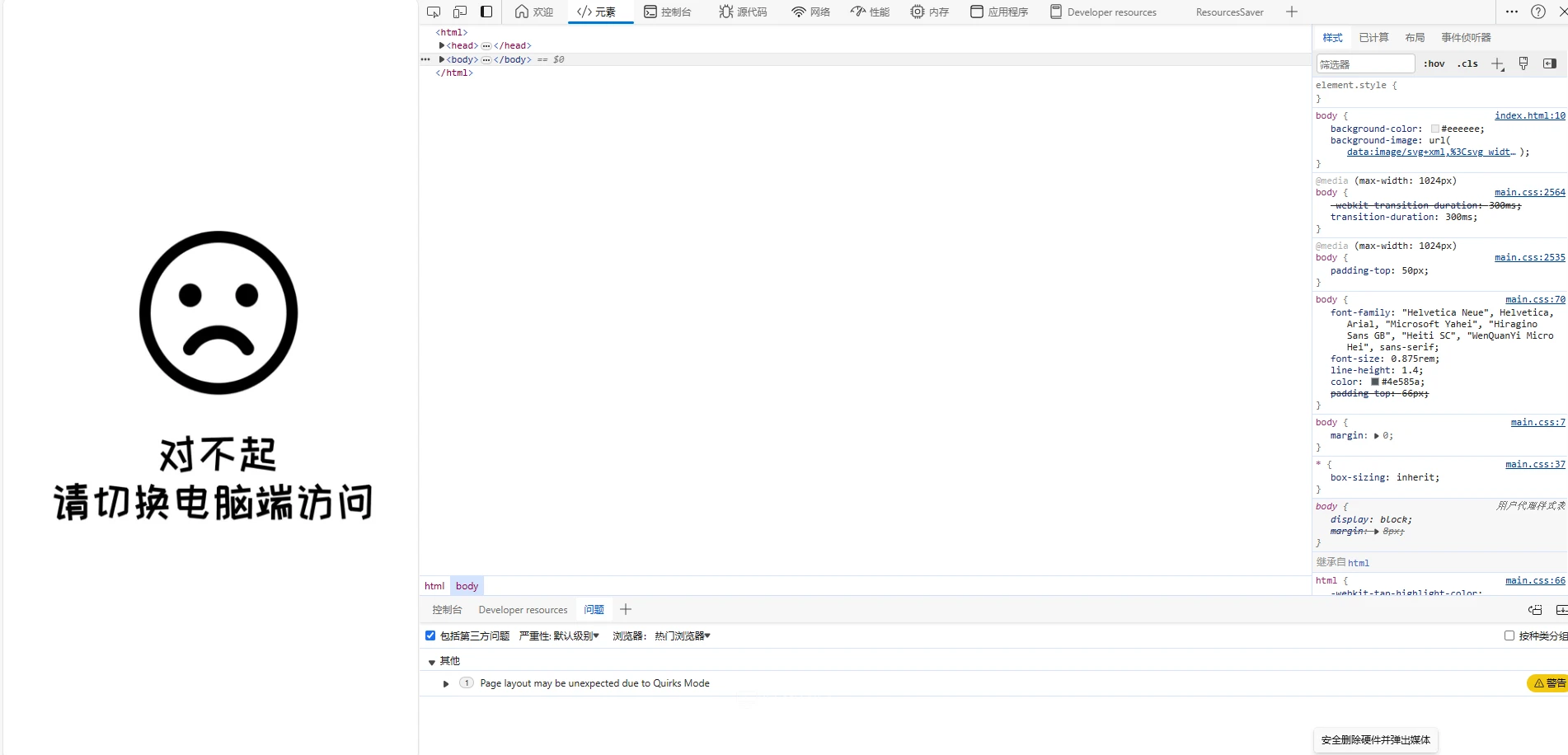The width and height of the screenshot is (1568, 755).
Task: Switch to the 控制台 drawer tab
Action: coord(447,610)
